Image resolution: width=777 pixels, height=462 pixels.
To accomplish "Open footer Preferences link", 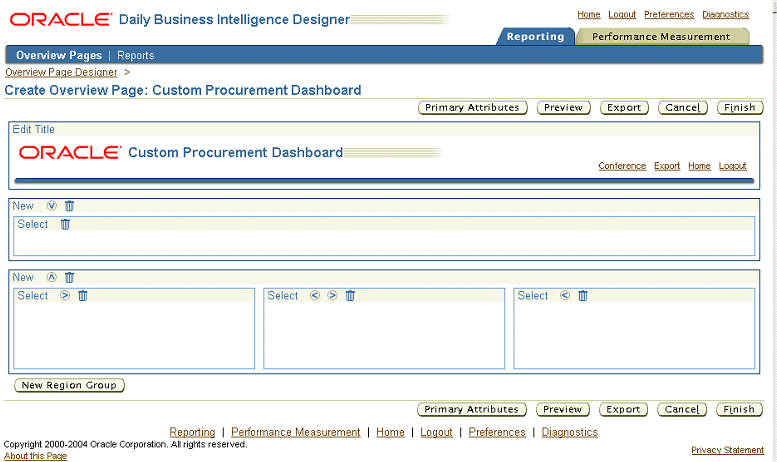I will (497, 432).
